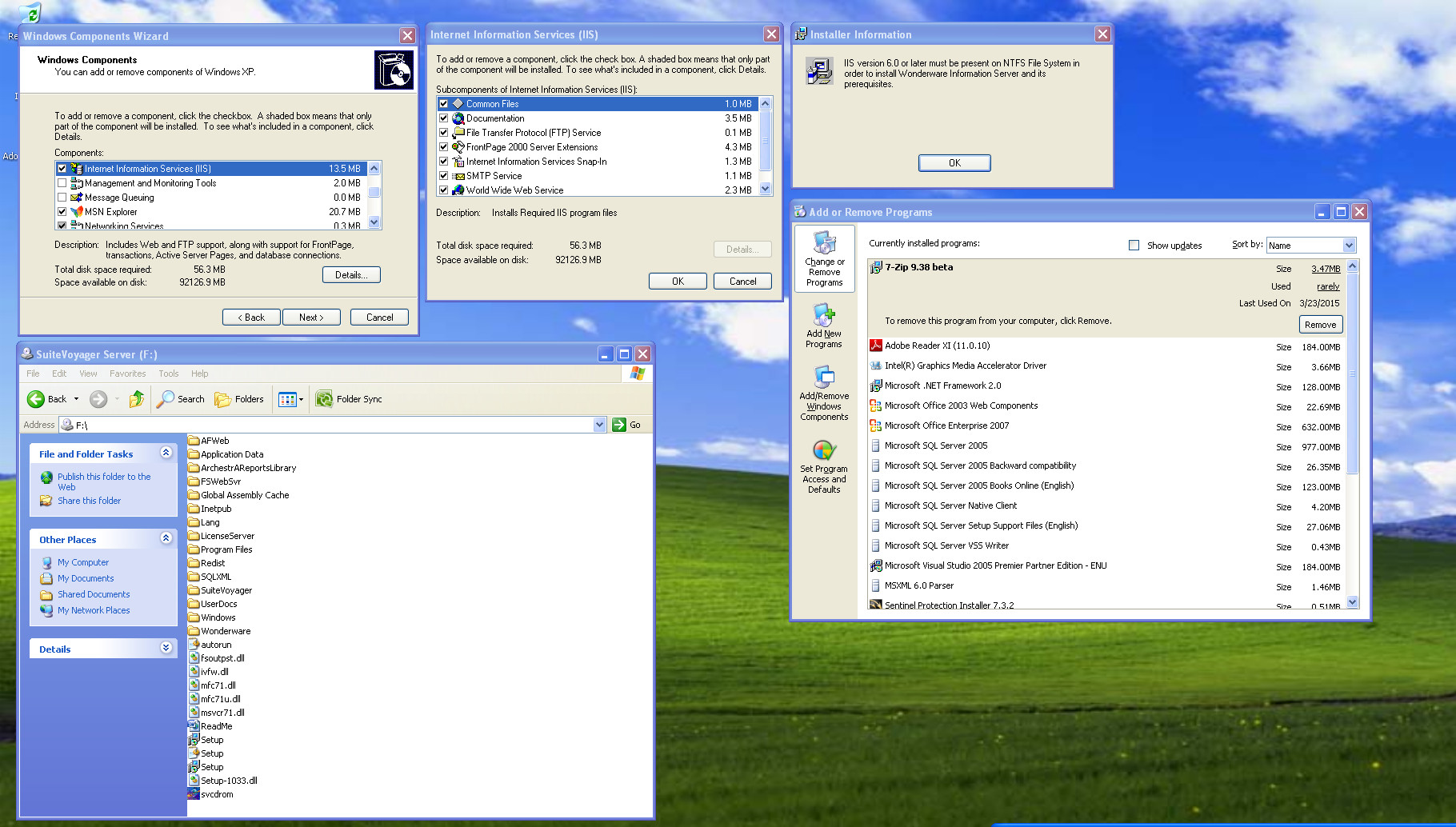Toggle the Documentation subcomponent checkbox
This screenshot has height=827, width=1456.
[443, 118]
